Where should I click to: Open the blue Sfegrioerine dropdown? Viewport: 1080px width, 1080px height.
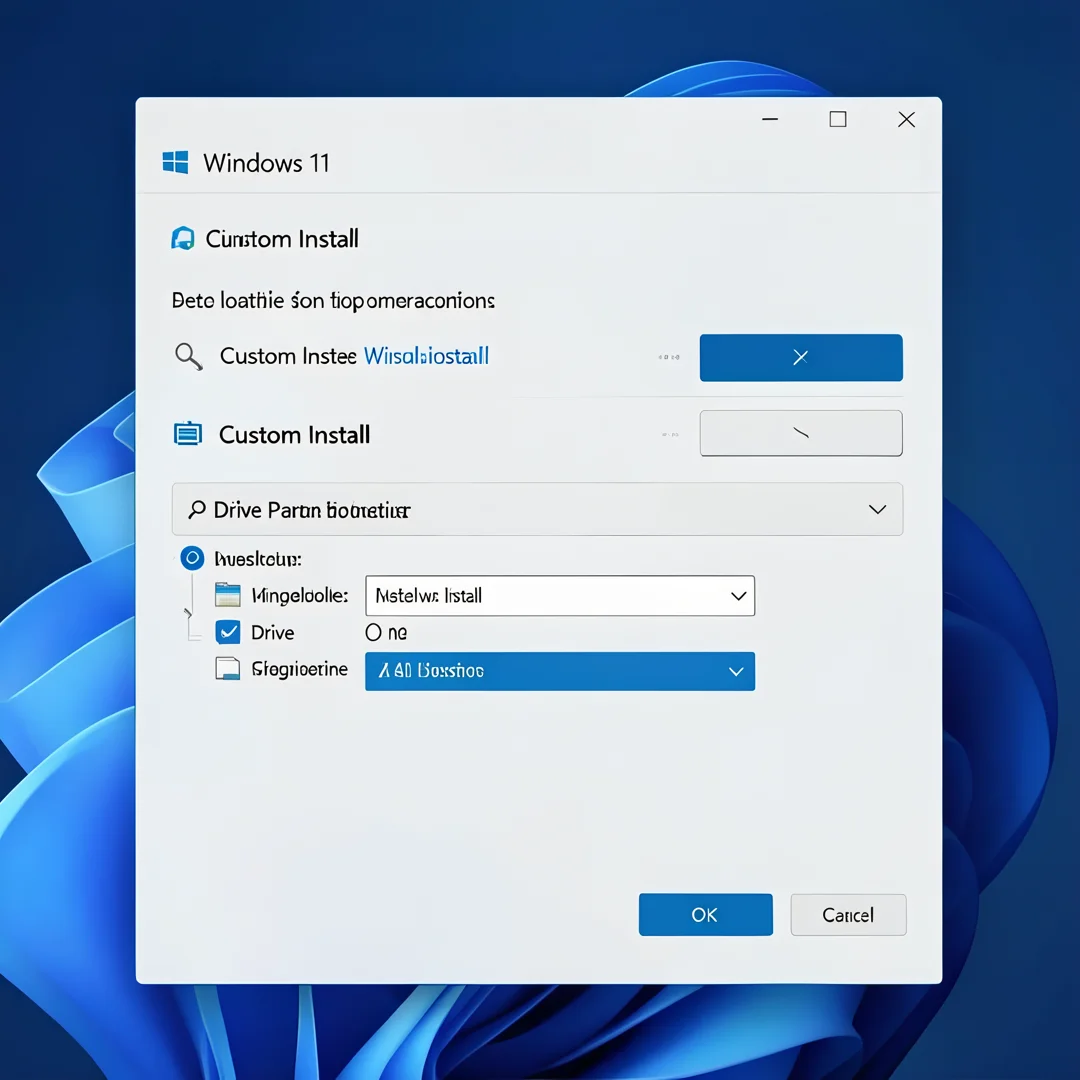(x=560, y=671)
